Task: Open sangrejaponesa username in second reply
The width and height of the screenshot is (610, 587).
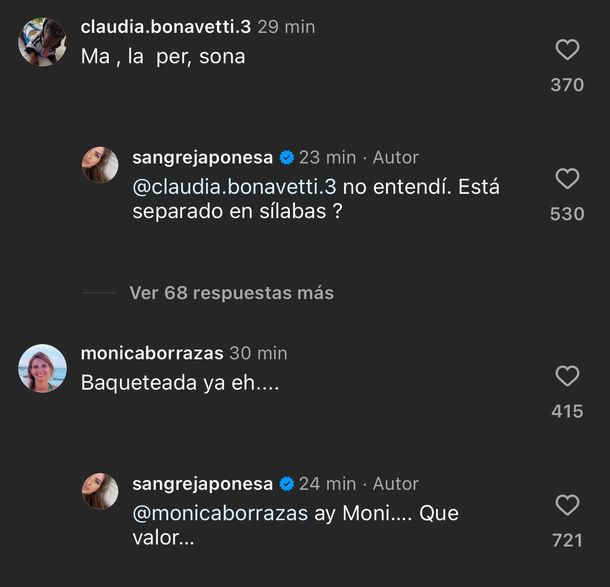Action: point(202,484)
